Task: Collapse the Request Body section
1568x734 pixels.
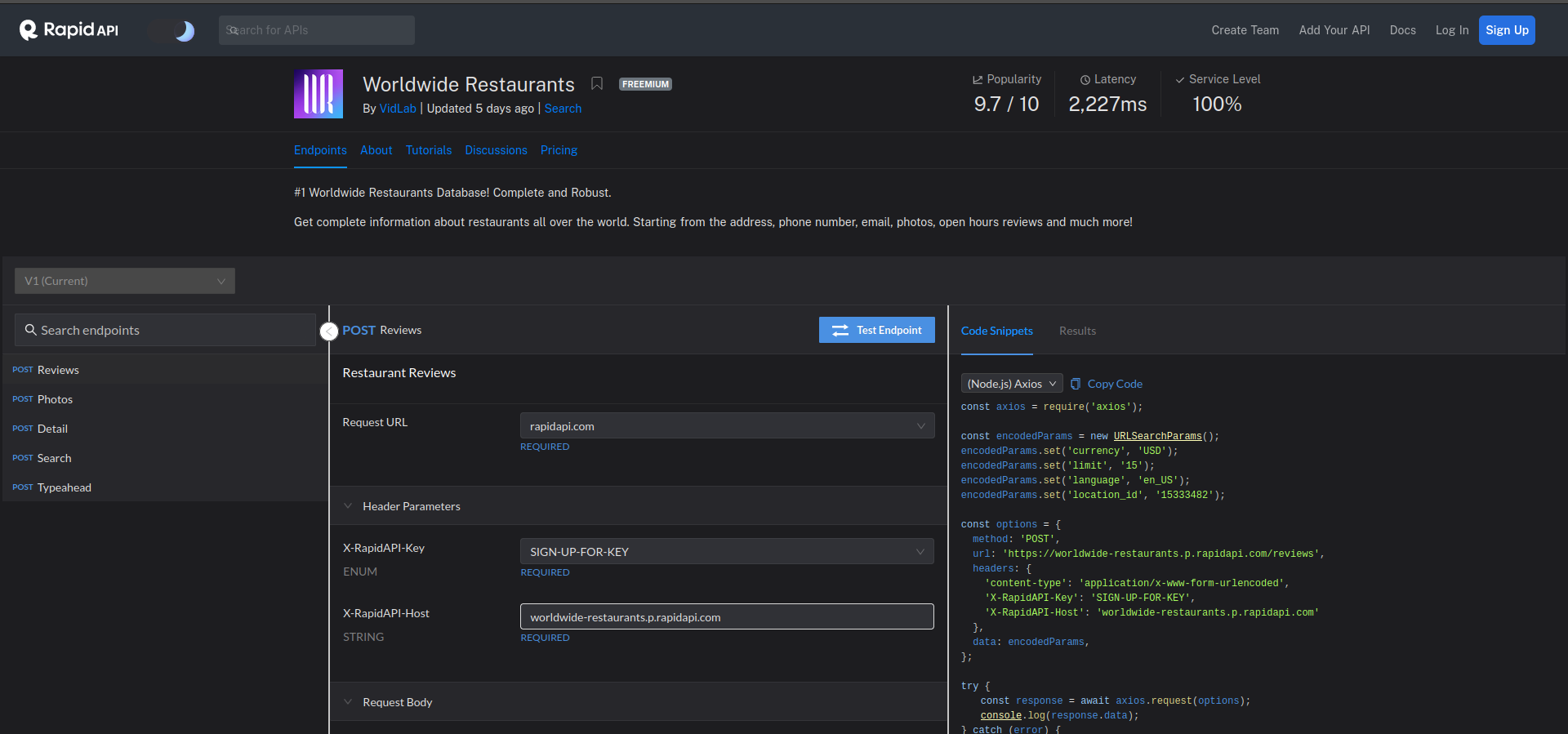Action: pyautogui.click(x=348, y=702)
